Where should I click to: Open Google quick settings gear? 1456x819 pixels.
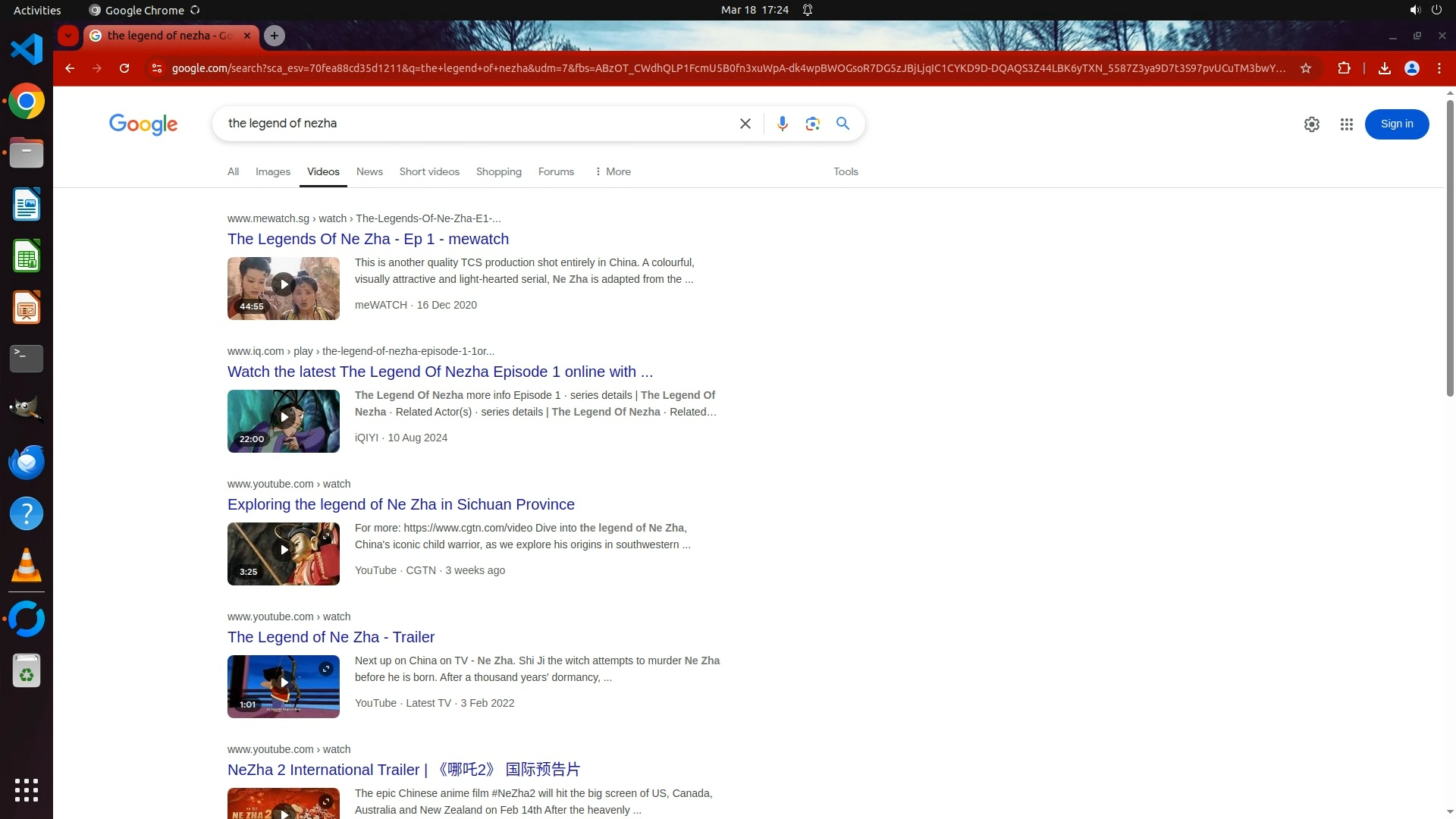(x=1311, y=124)
